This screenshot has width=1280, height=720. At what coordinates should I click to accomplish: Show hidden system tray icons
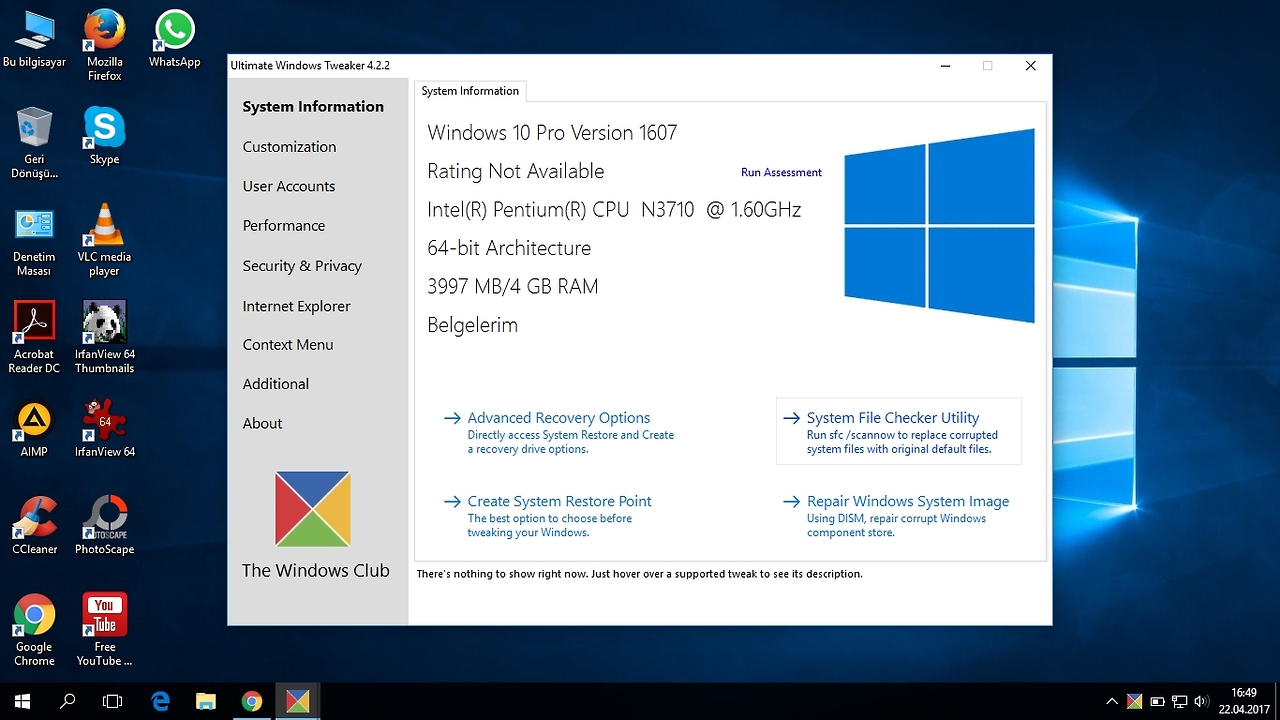click(1112, 702)
